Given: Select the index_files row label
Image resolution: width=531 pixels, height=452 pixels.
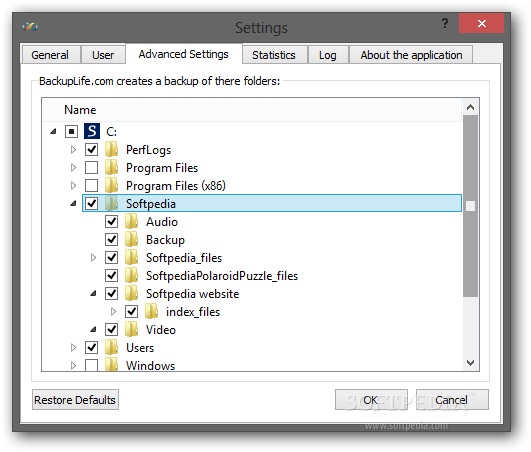Looking at the screenshot, I should point(193,311).
